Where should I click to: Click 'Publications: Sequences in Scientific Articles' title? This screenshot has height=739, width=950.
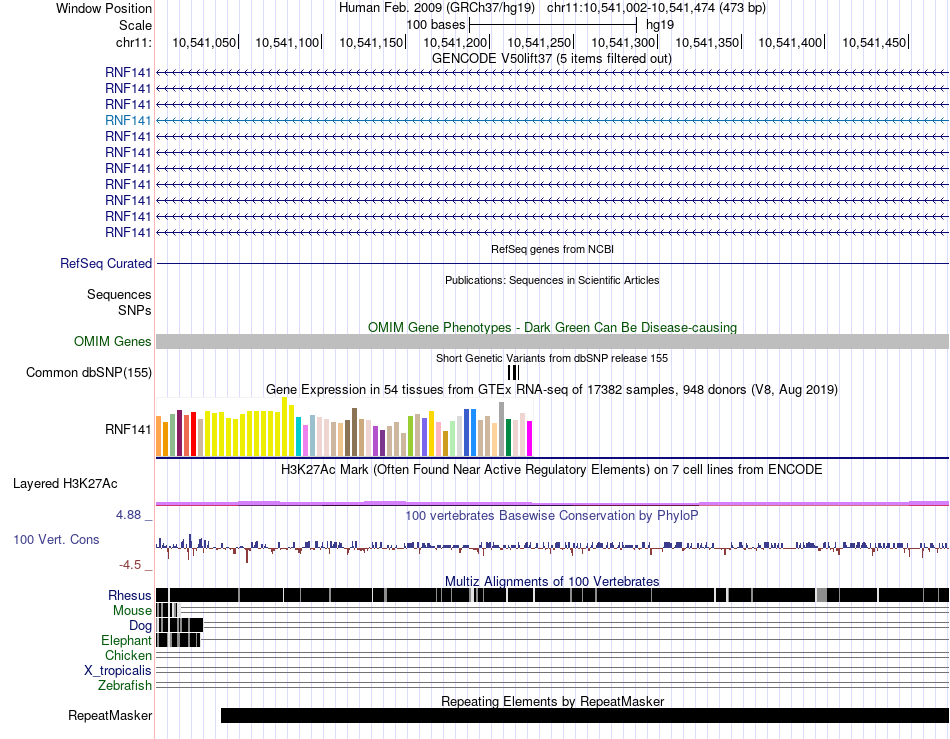pos(552,280)
